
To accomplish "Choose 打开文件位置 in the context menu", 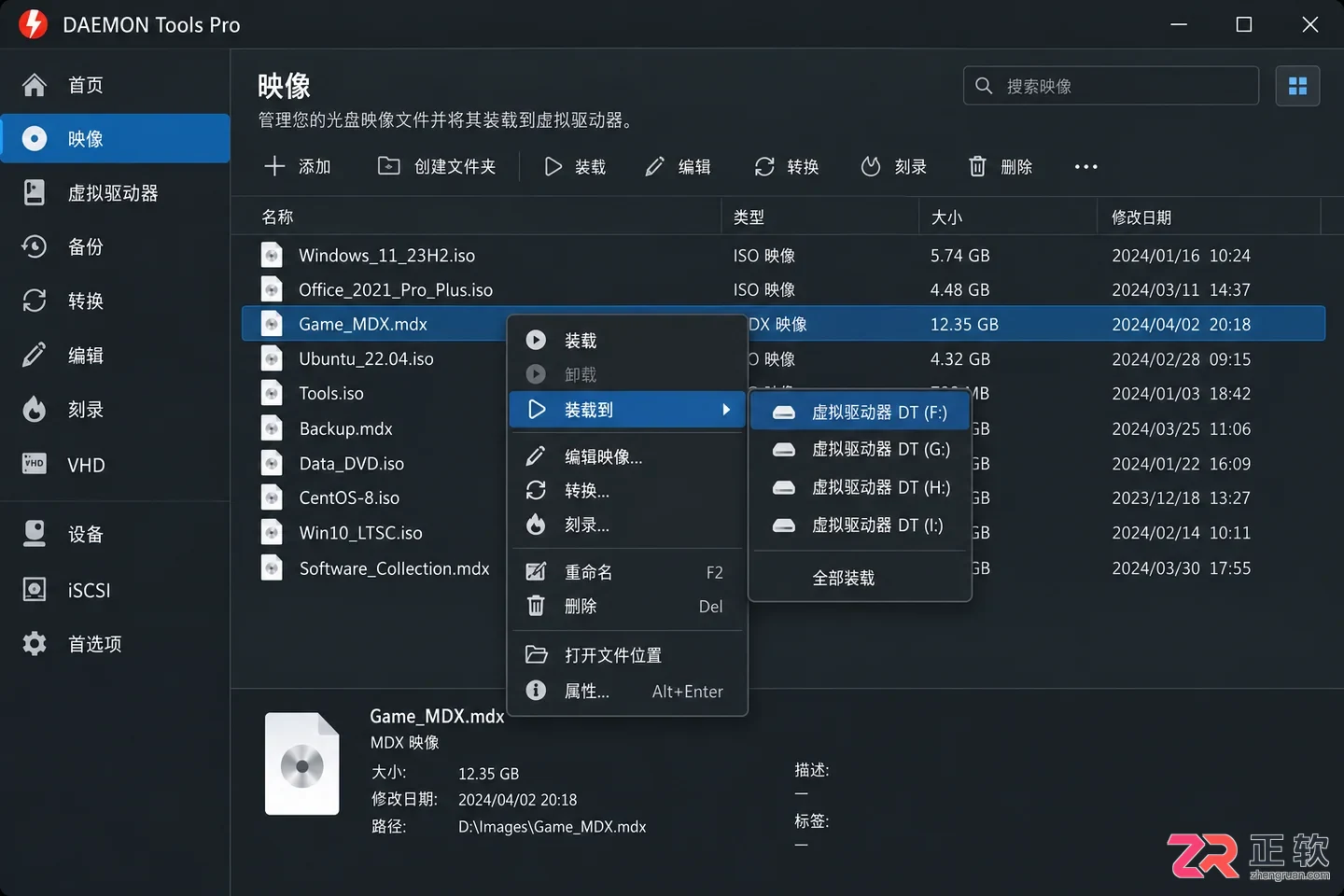I will point(627,655).
